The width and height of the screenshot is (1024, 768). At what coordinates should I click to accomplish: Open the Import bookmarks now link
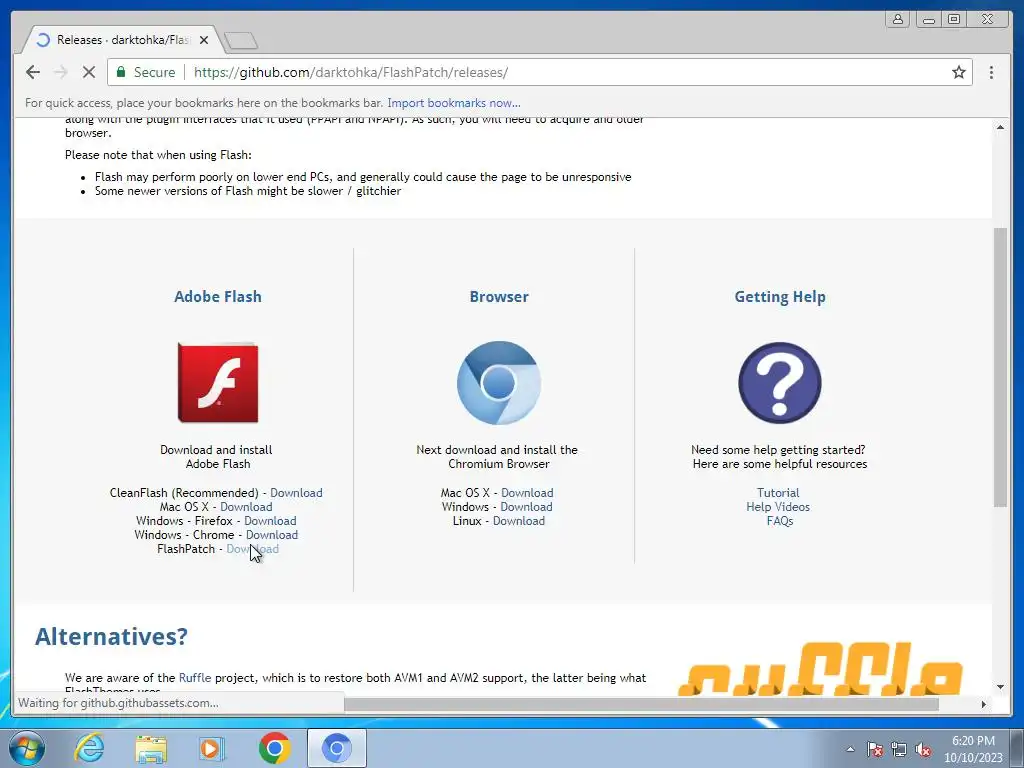pos(454,103)
